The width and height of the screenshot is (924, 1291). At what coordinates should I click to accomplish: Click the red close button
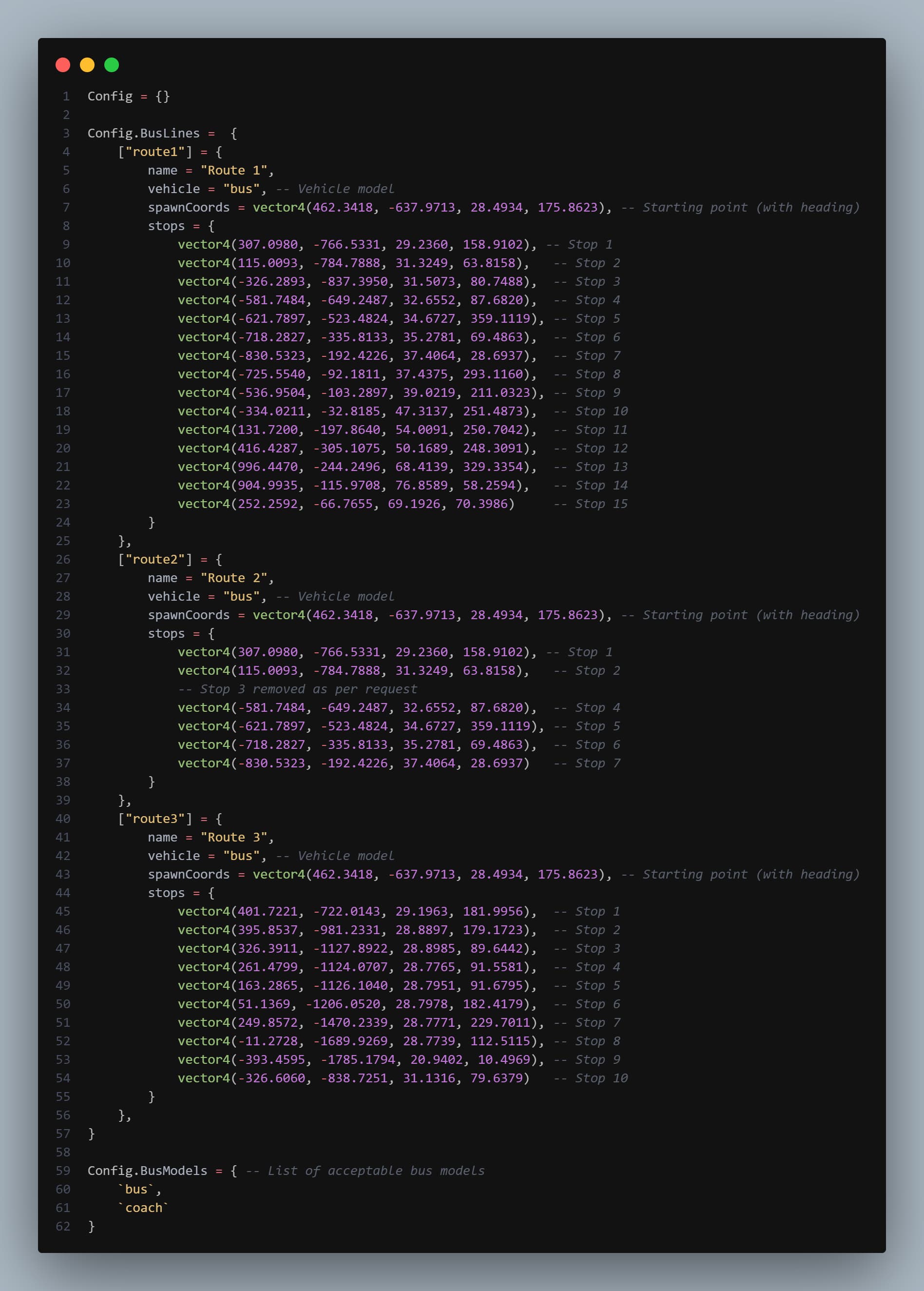(x=62, y=65)
